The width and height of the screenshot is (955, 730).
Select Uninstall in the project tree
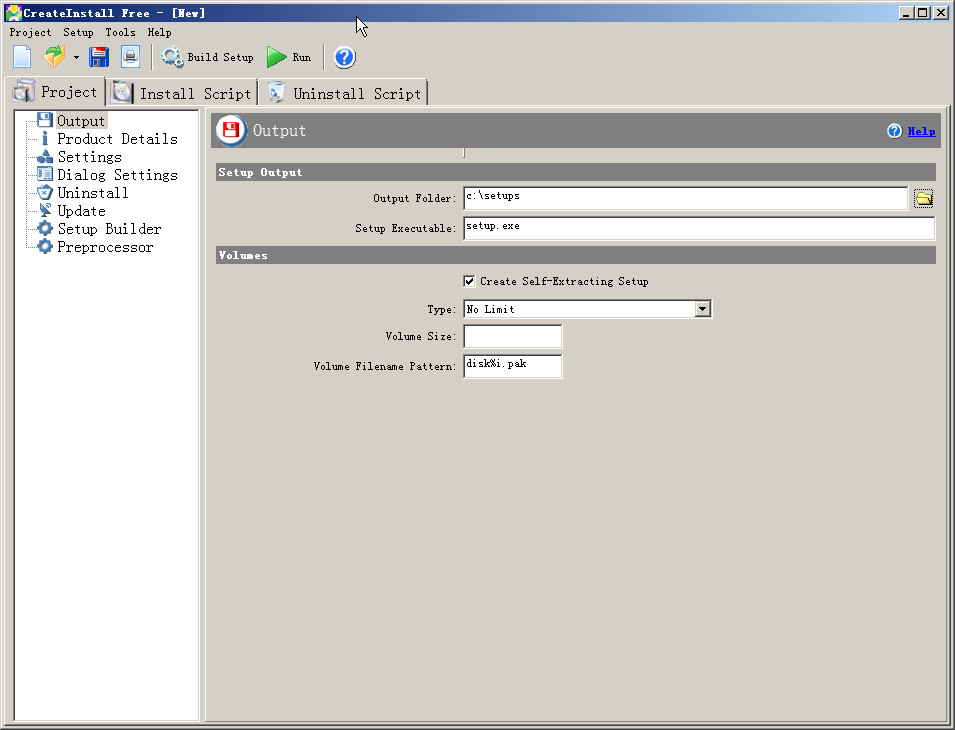93,193
